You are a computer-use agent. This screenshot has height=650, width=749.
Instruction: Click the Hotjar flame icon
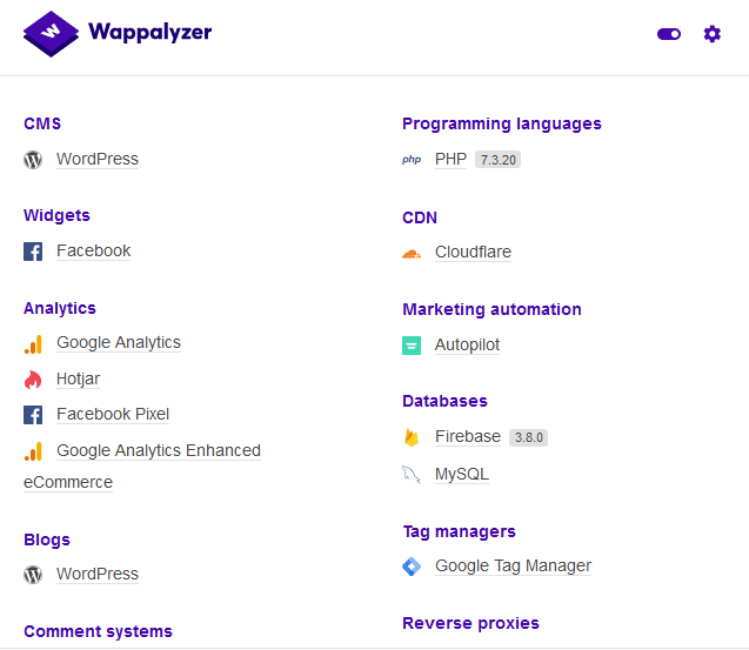click(x=33, y=379)
